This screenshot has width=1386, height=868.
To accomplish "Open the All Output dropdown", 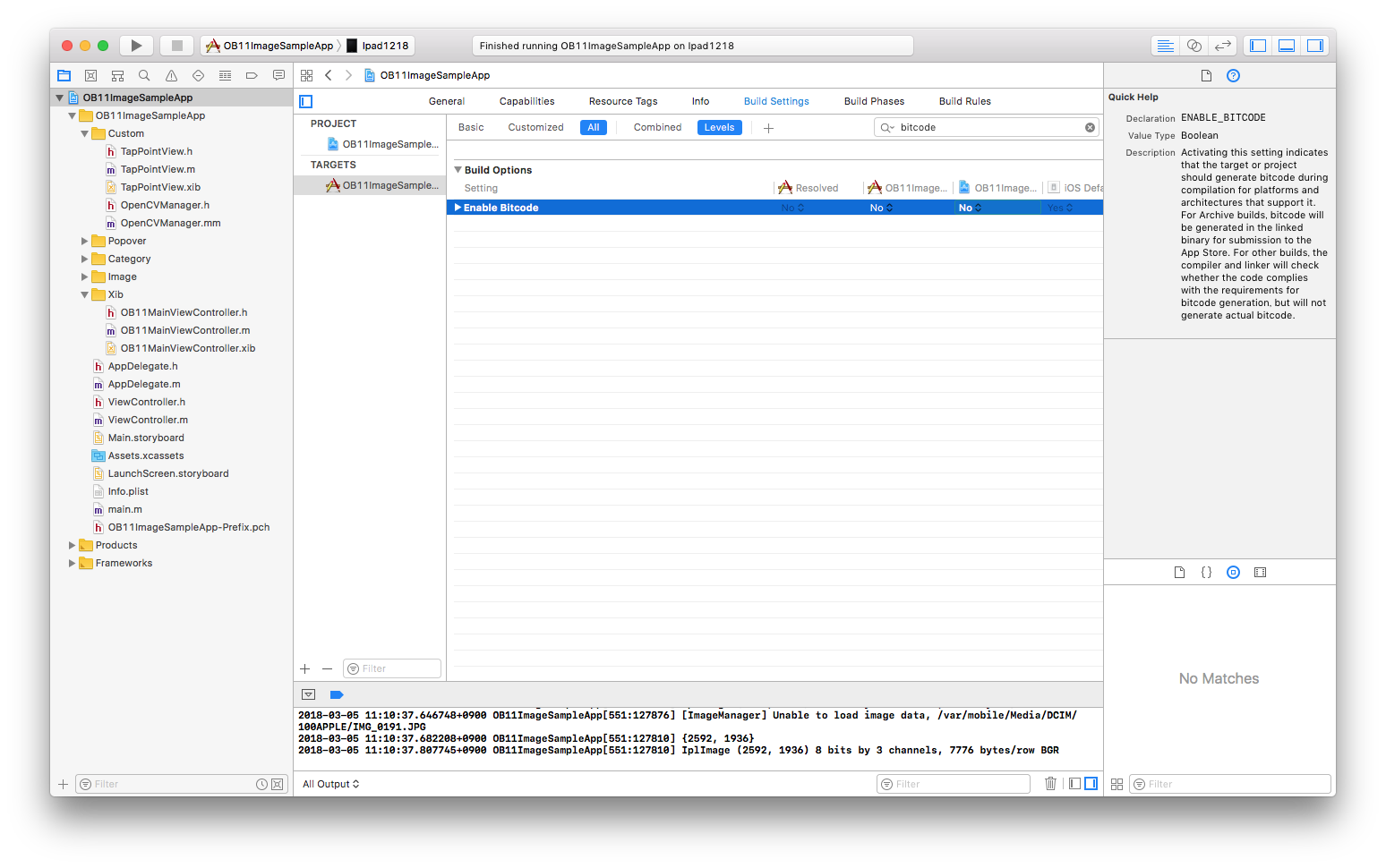I will coord(330,784).
